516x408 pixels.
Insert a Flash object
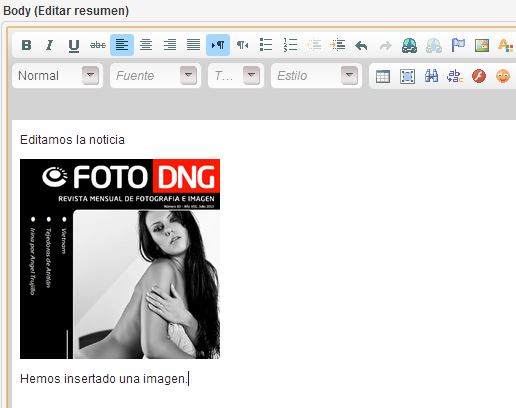tap(479, 76)
